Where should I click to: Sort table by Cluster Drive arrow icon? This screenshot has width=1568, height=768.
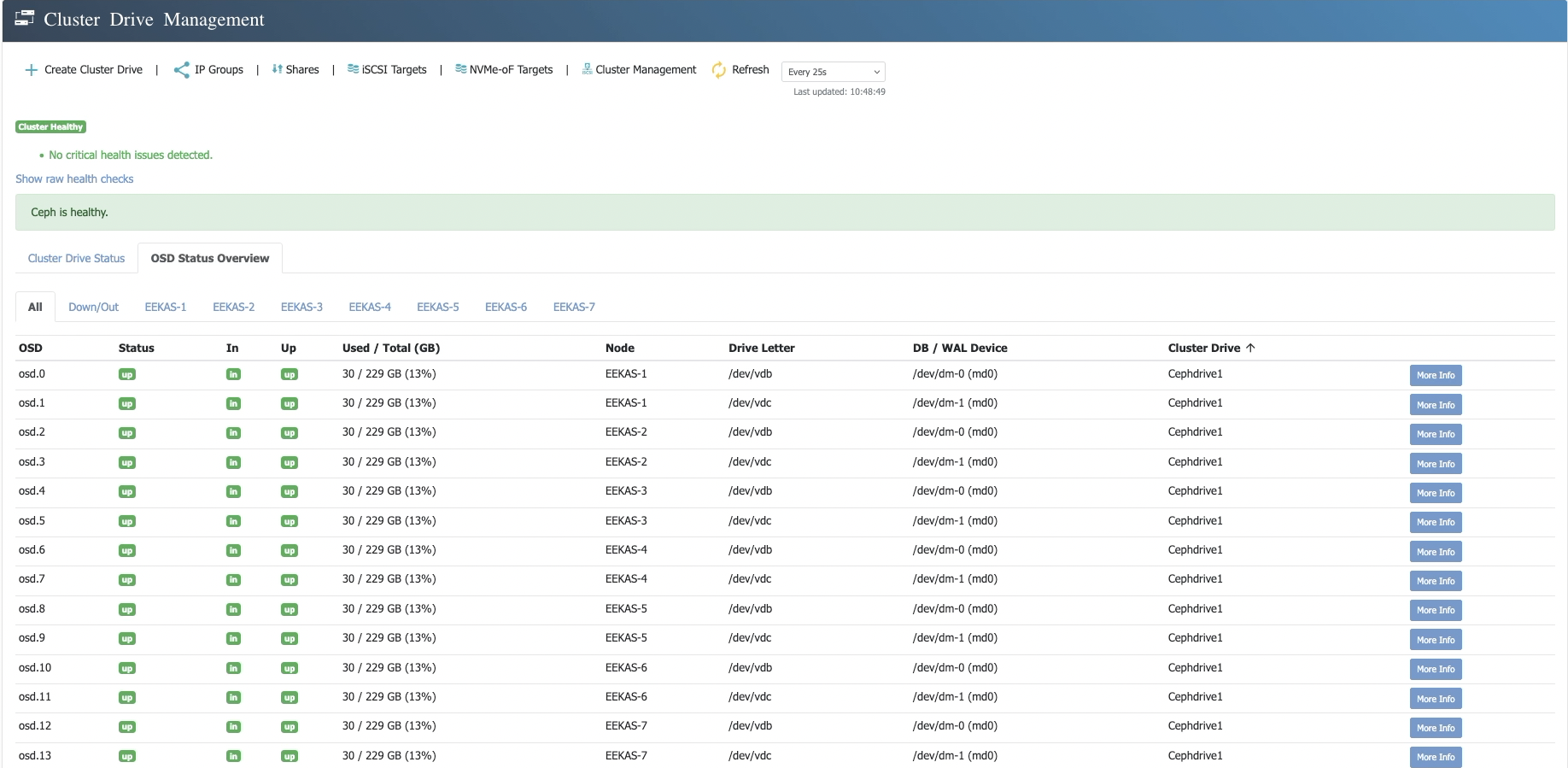(1250, 348)
